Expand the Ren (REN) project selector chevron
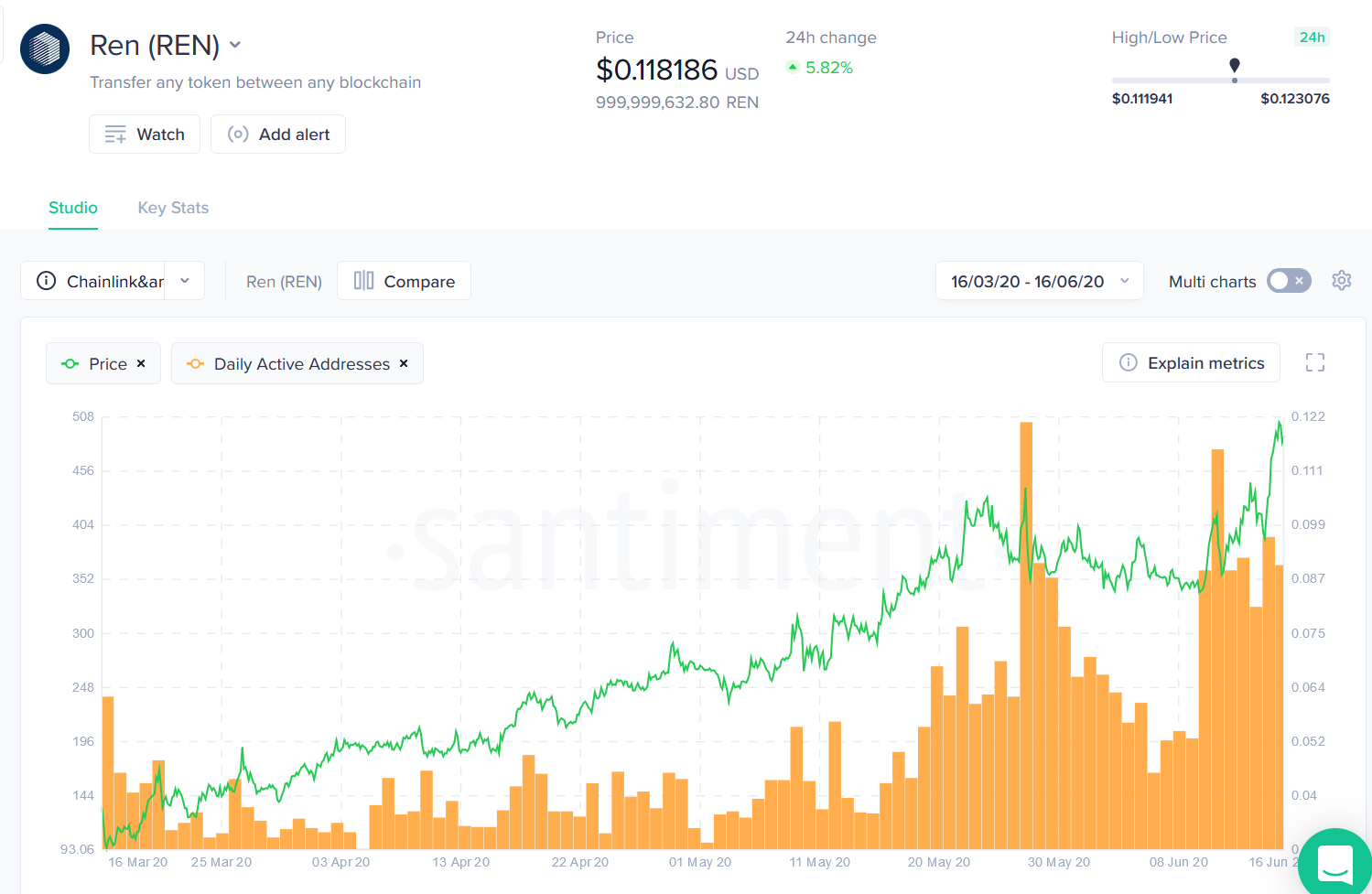 coord(235,45)
